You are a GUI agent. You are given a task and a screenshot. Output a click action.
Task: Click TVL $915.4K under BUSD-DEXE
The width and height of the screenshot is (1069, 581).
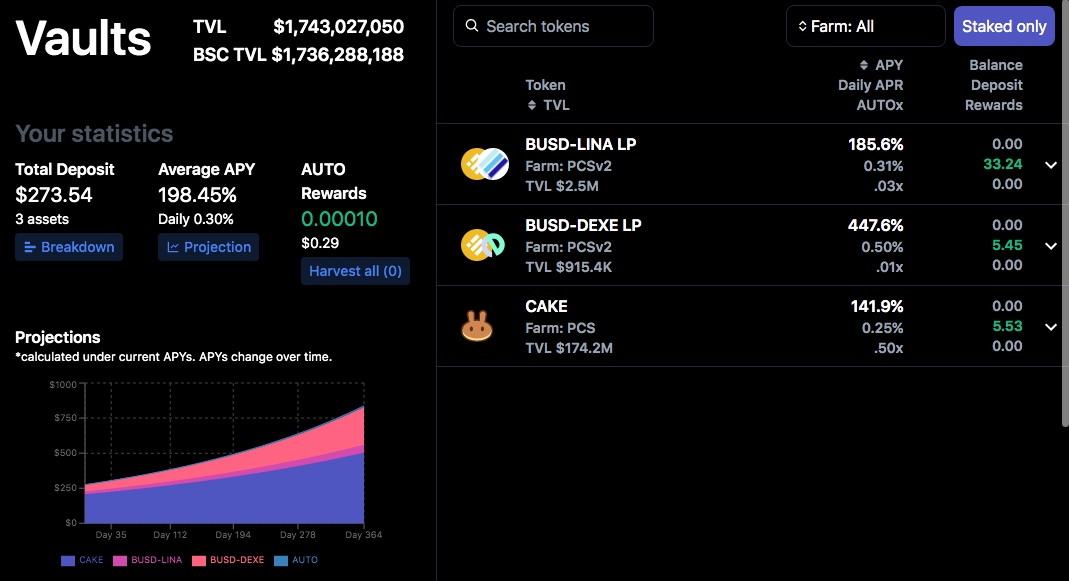point(569,267)
